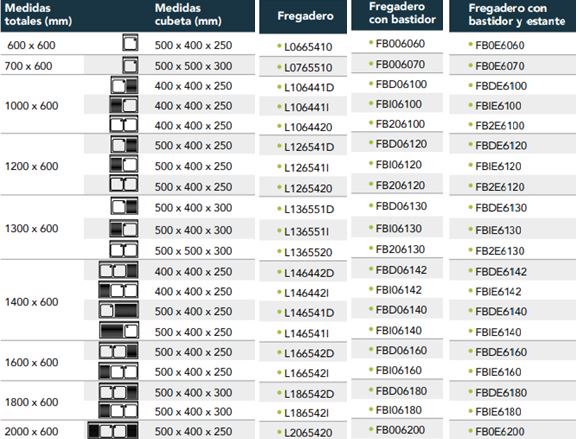Click the sink diagram beside L146541I
Viewport: 580px width, 439px height.
pyautogui.click(x=119, y=330)
